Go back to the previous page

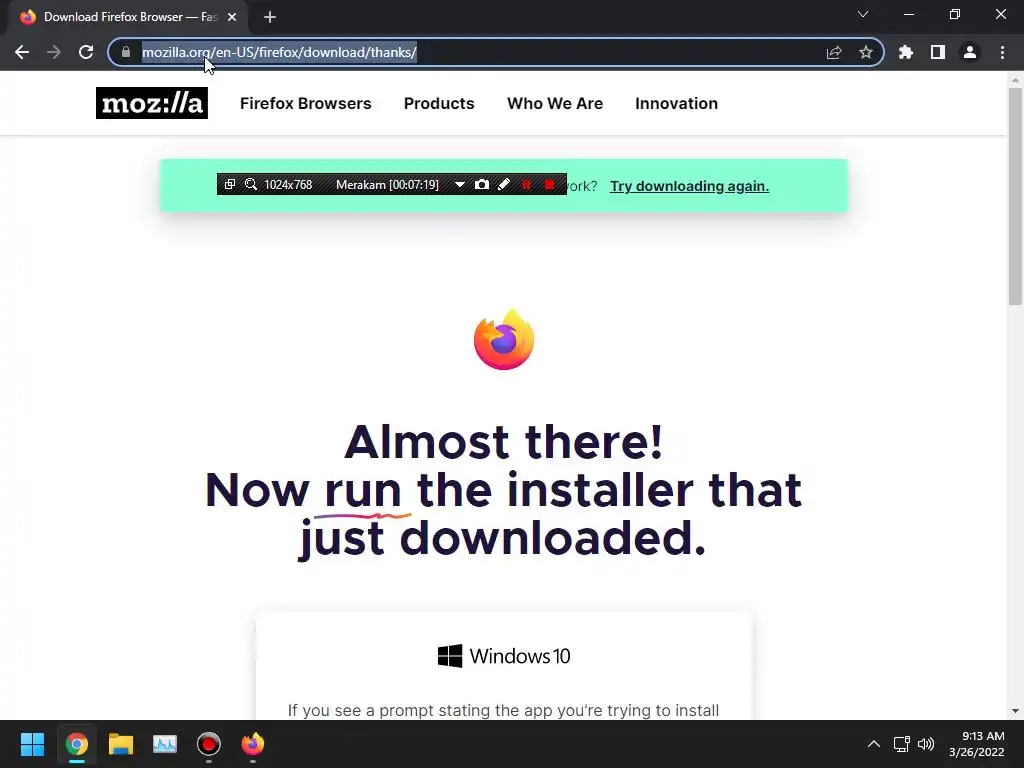click(22, 52)
